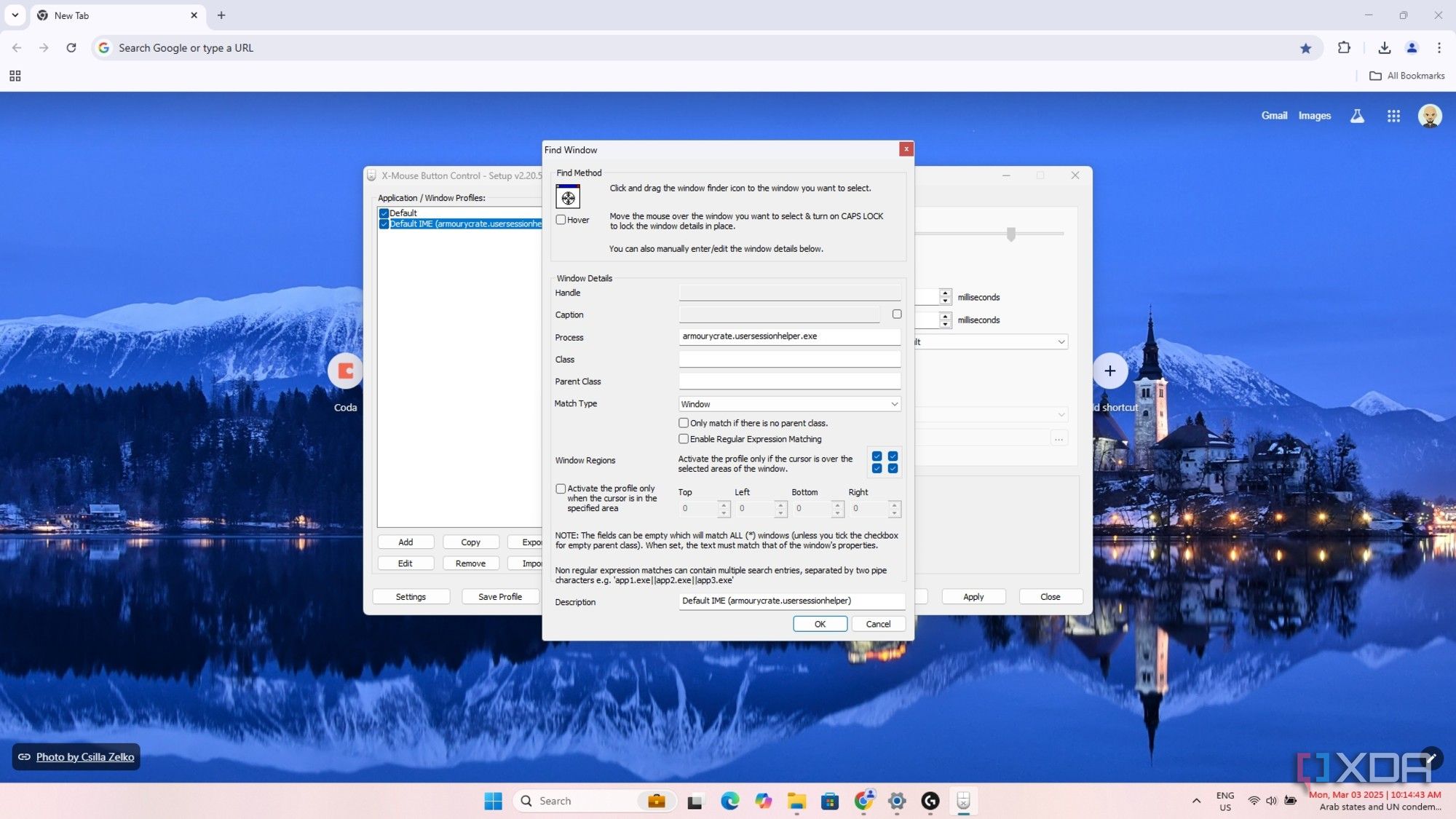
Task: Click into the Process input field
Action: [x=790, y=336]
